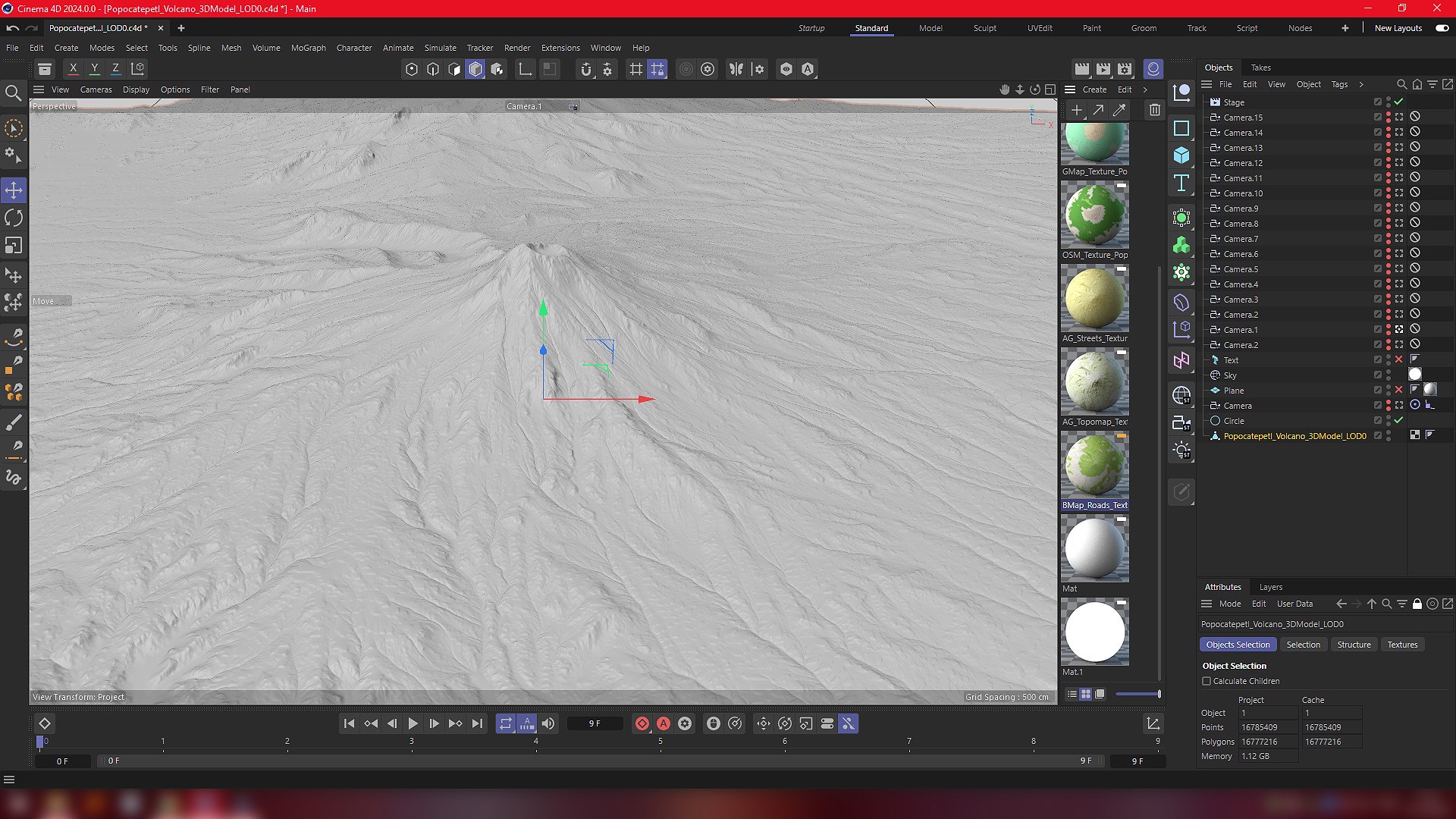
Task: Select the Rotate tool
Action: pos(14,218)
